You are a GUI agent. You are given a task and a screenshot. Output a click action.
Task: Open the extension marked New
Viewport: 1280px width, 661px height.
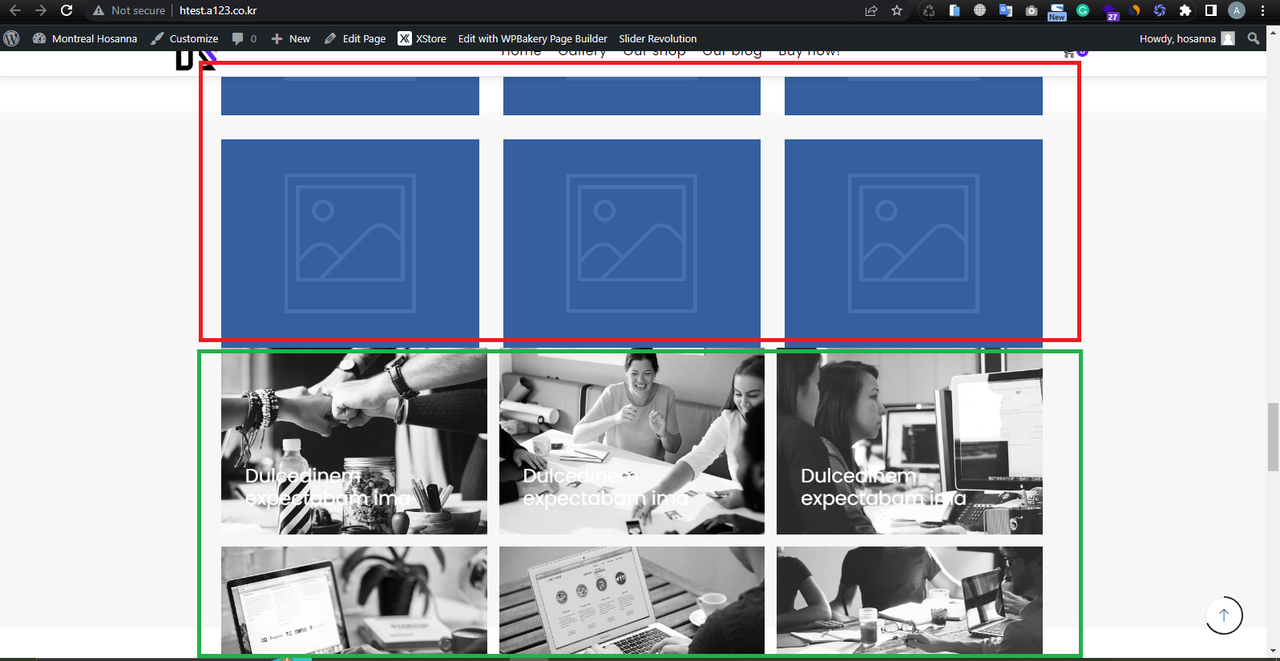(x=1057, y=11)
